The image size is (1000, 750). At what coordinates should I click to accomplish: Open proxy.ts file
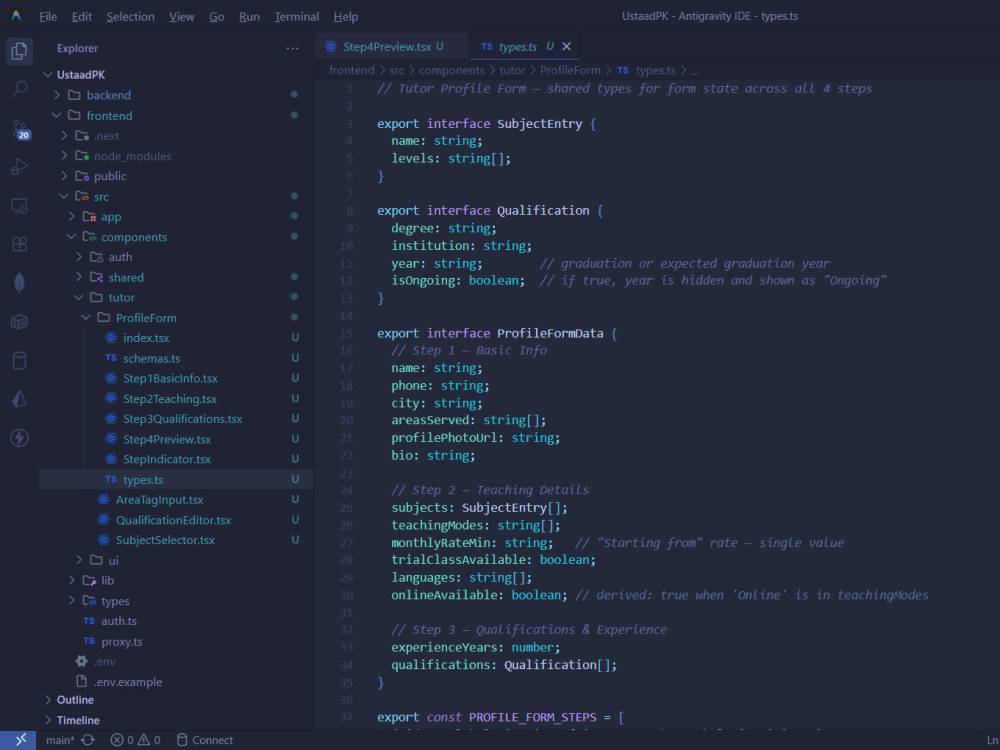176,642
